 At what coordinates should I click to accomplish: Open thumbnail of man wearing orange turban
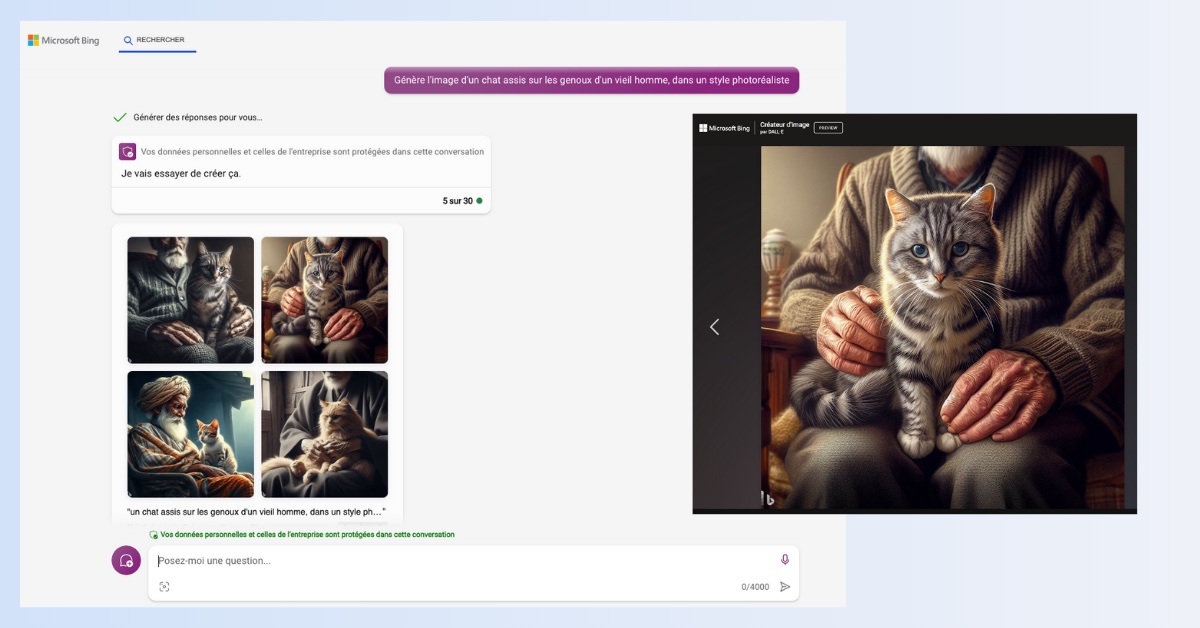coord(191,434)
